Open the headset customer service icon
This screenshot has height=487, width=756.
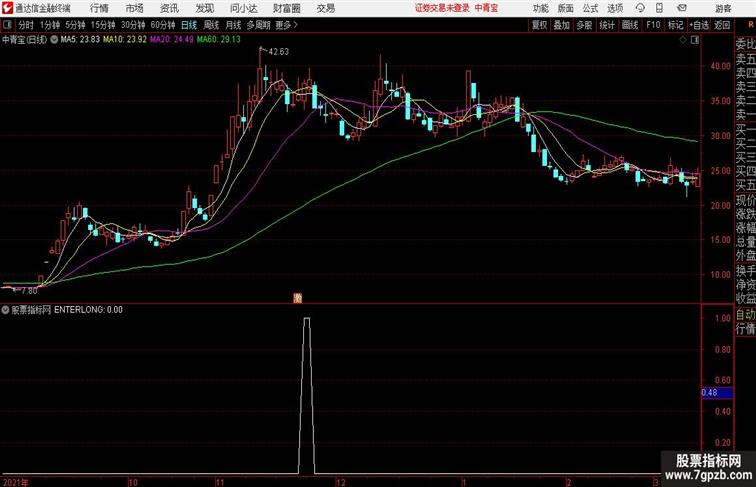640,8
